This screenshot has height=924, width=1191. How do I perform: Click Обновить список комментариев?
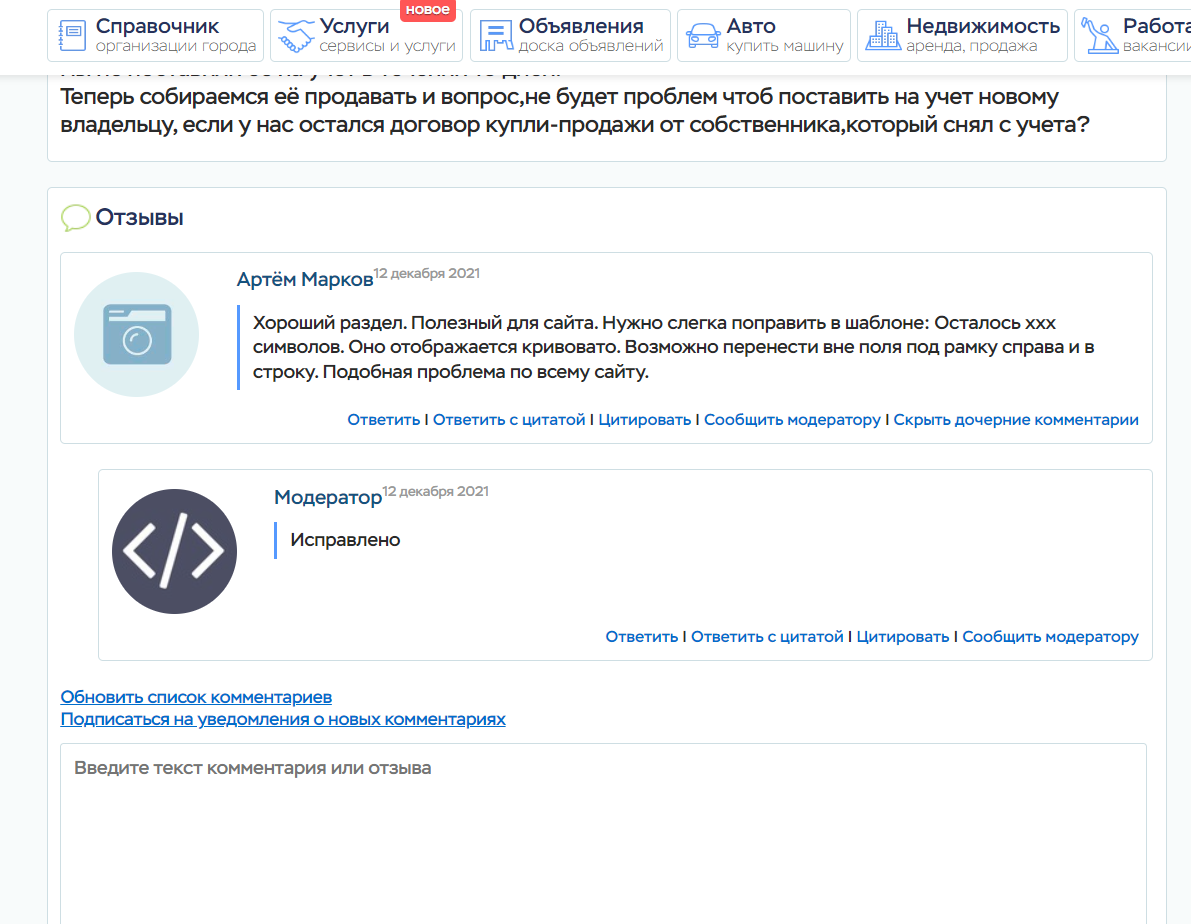[196, 697]
